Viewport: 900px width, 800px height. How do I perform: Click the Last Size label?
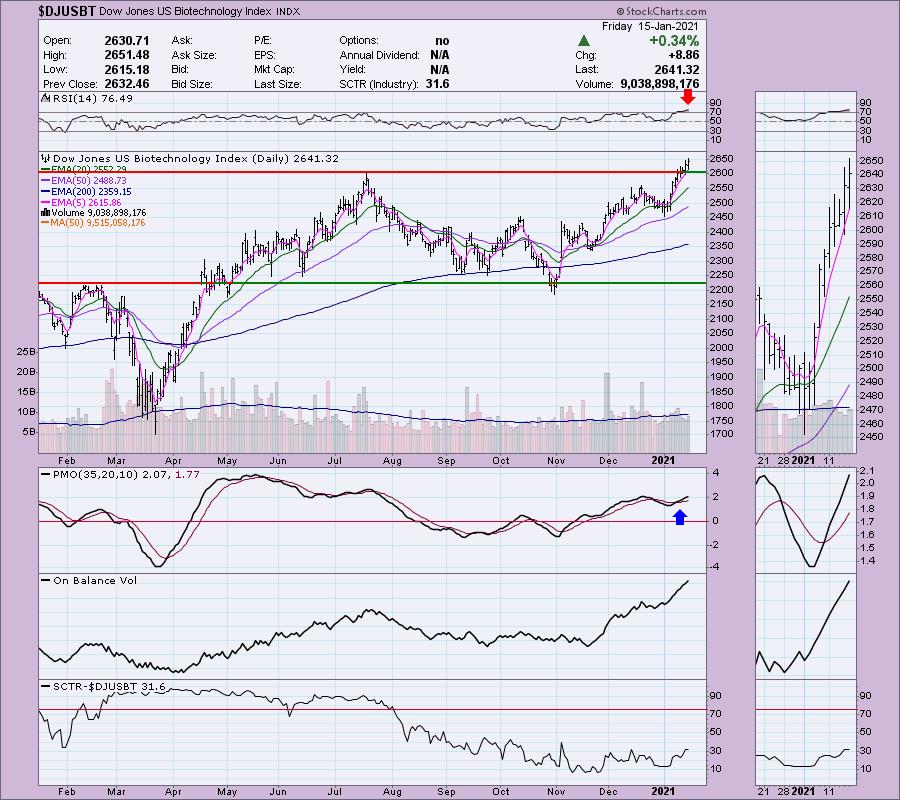(278, 84)
